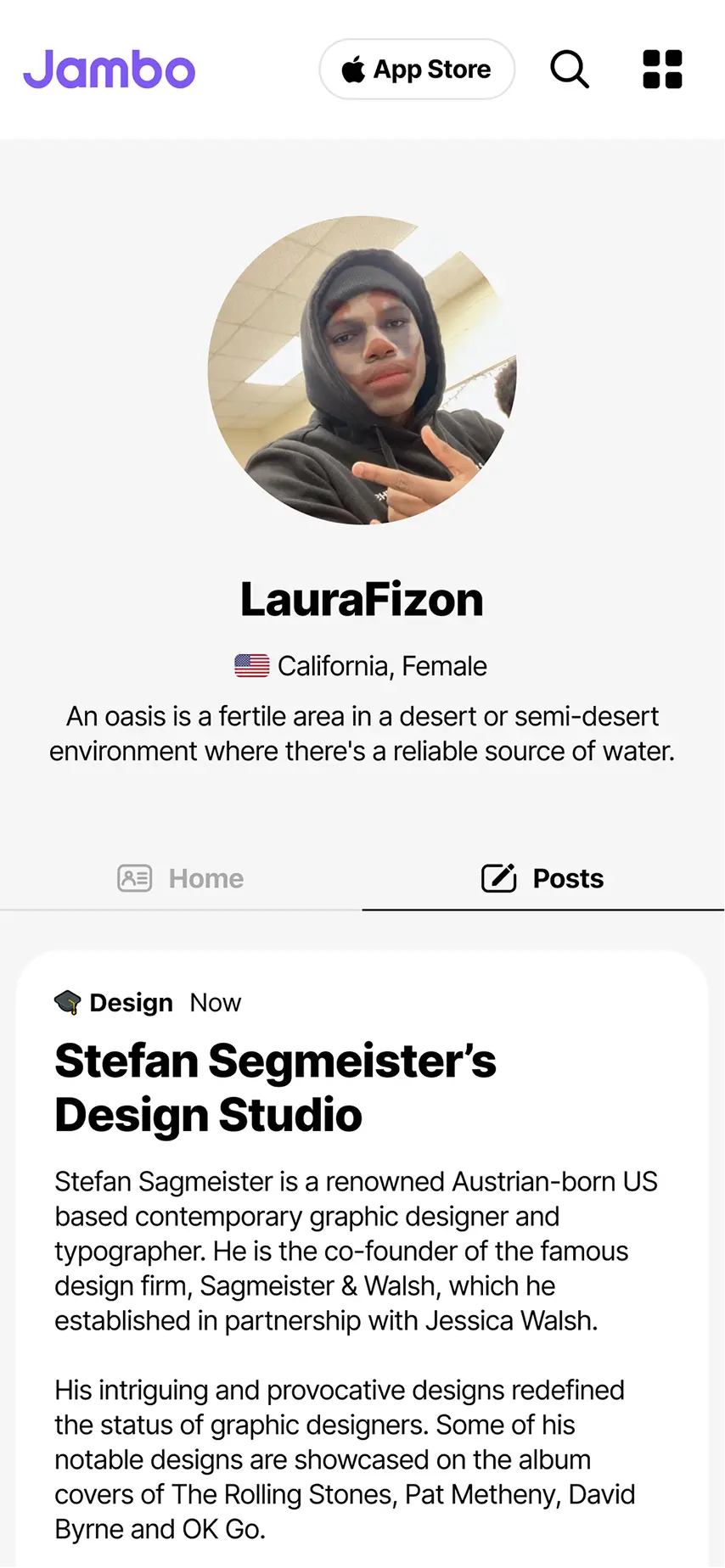Click the paragraph starting with His intriguing
The image size is (725, 1568).
[x=345, y=1459]
